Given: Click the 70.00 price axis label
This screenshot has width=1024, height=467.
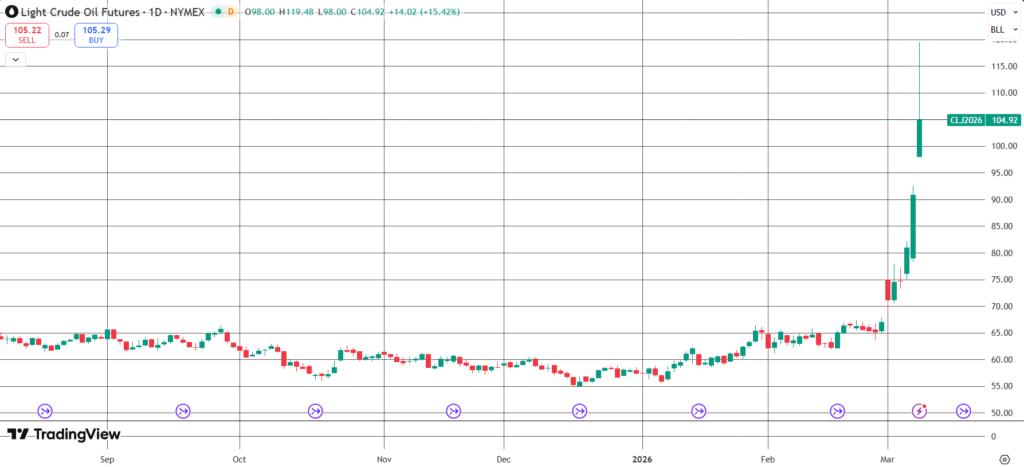Looking at the screenshot, I should click(1004, 306).
